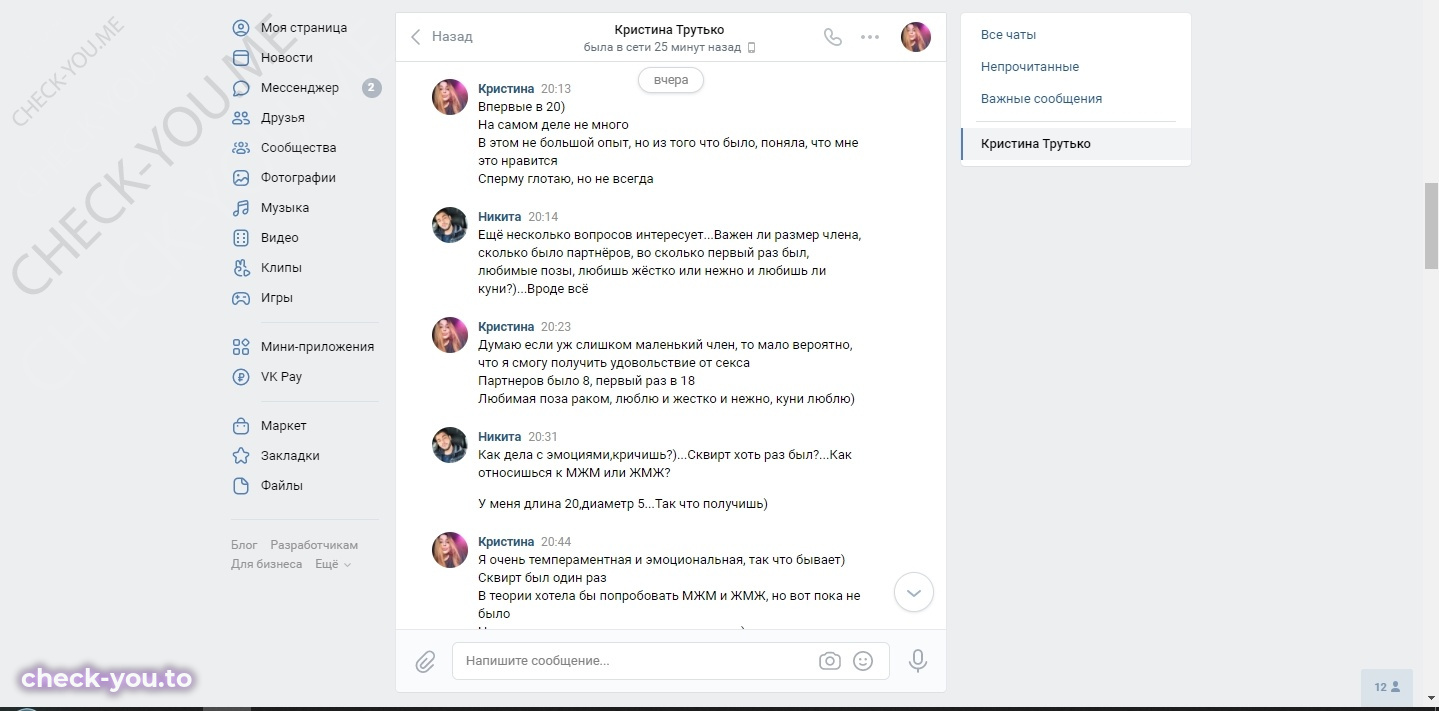The image size is (1439, 711).
Task: Jump to latest messages with down arrow
Action: [914, 592]
